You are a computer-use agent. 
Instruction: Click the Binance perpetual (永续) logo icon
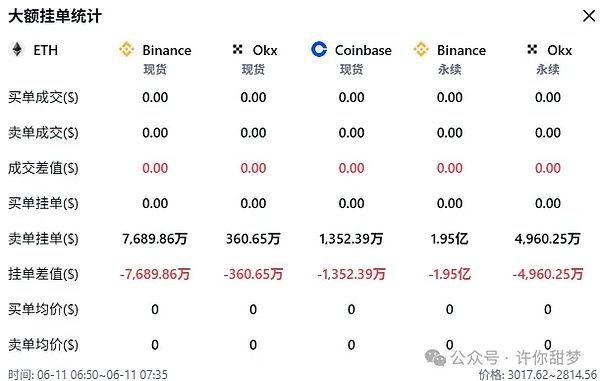tap(421, 49)
